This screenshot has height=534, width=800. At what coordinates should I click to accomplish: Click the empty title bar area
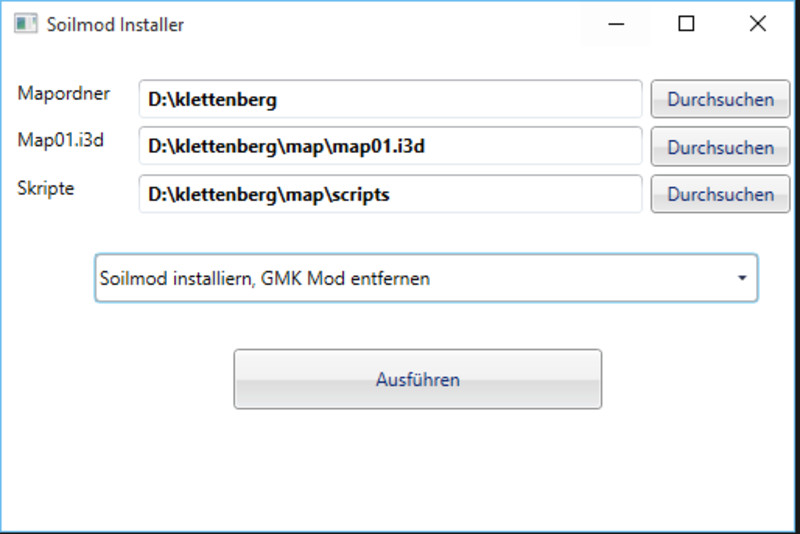(x=380, y=25)
